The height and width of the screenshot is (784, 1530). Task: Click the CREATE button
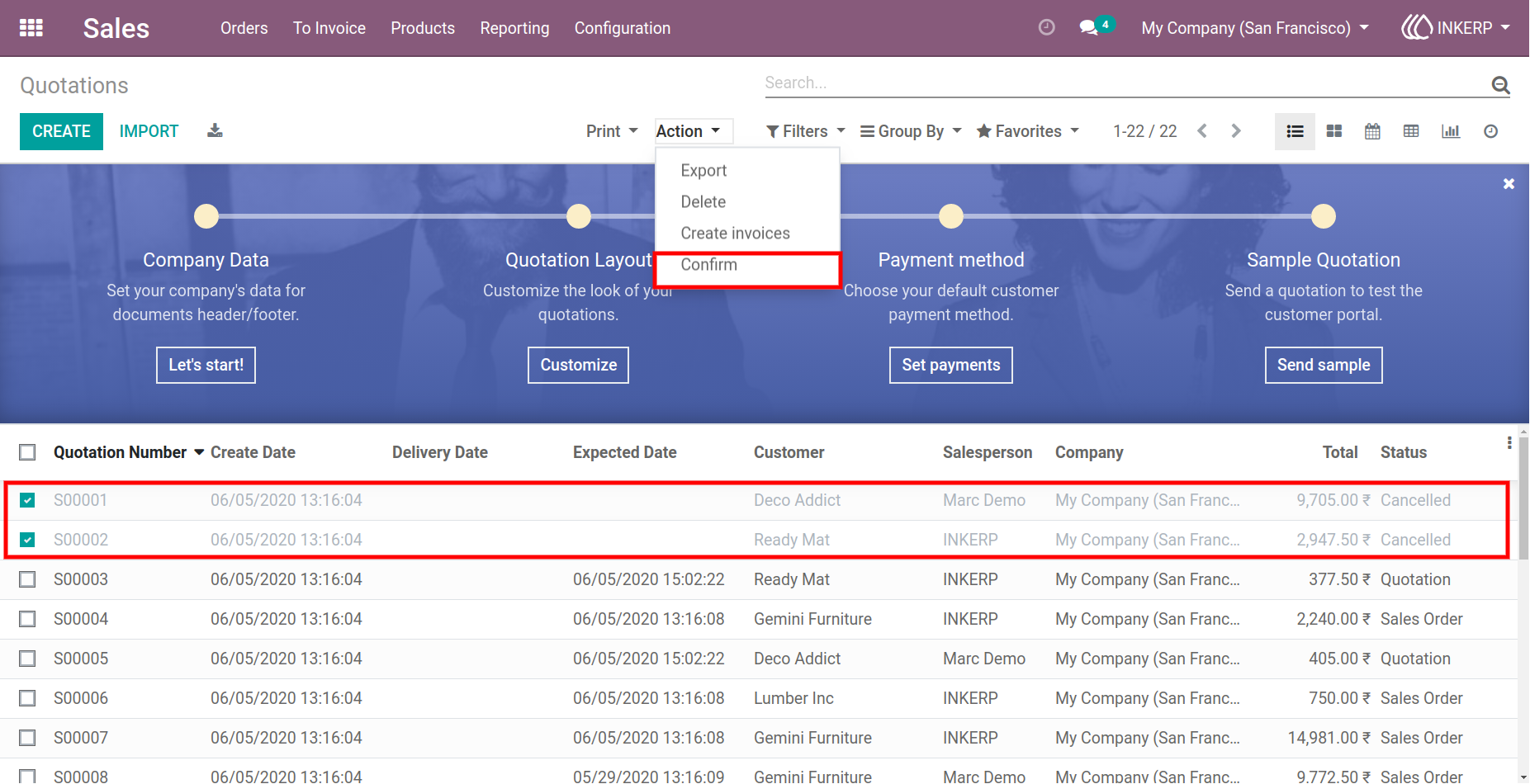point(61,131)
